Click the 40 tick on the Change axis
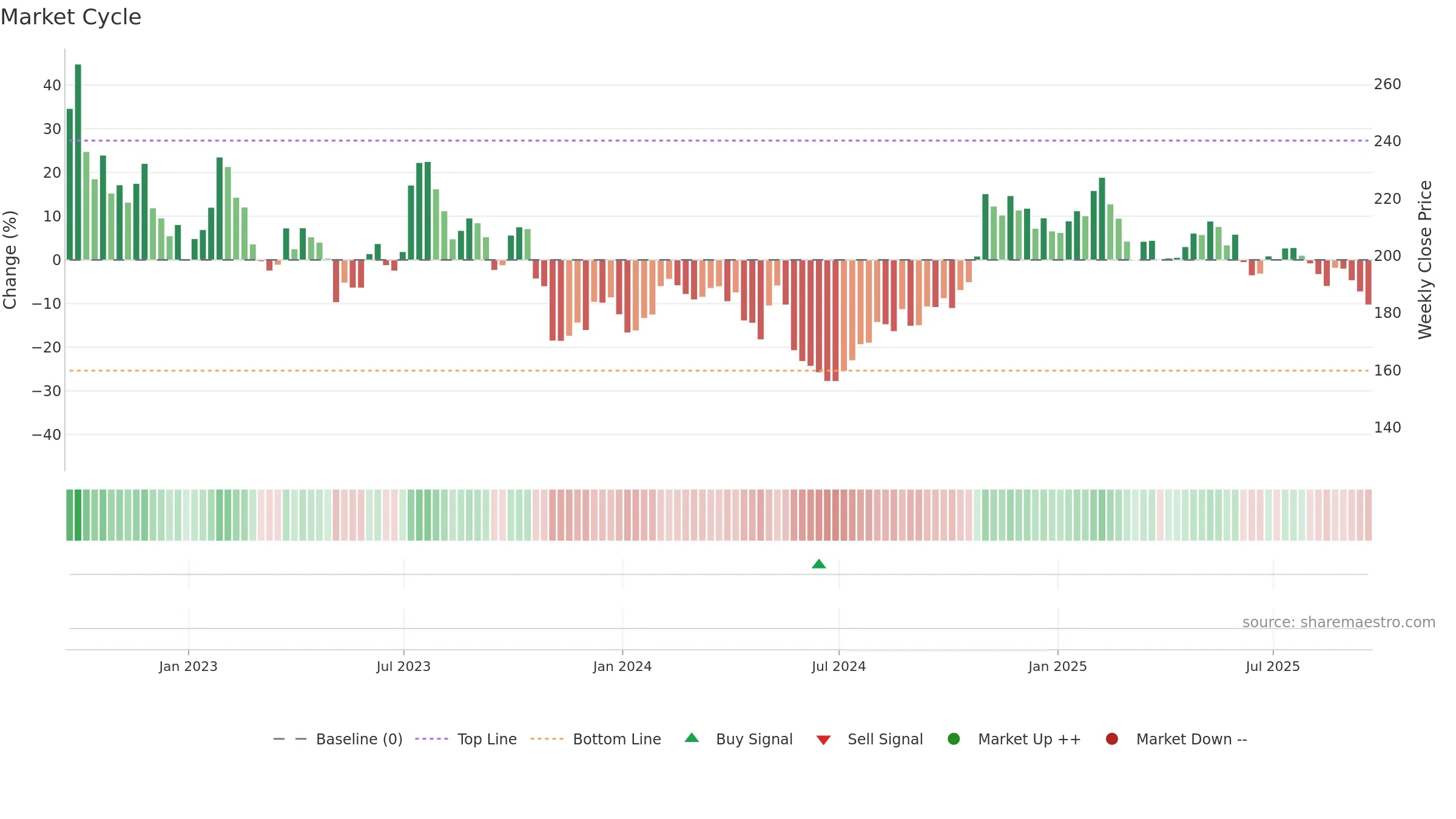1456x819 pixels. (52, 86)
